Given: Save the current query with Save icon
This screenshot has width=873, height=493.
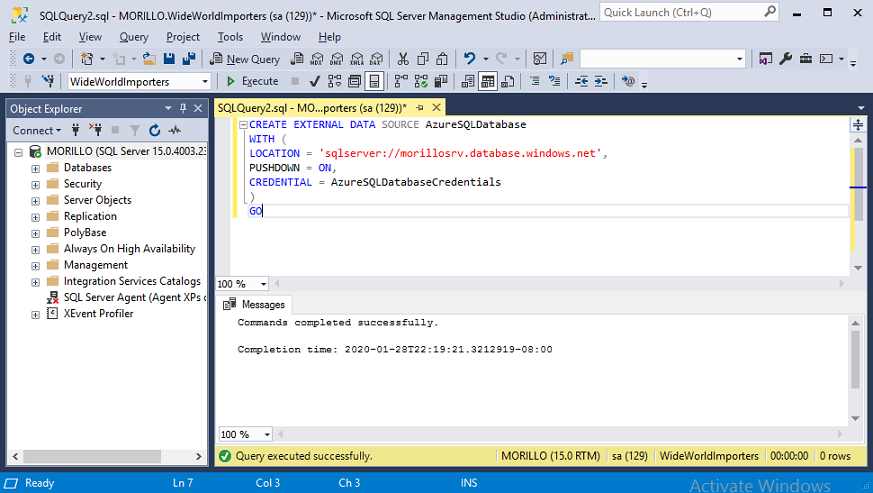Looking at the screenshot, I should 169,58.
